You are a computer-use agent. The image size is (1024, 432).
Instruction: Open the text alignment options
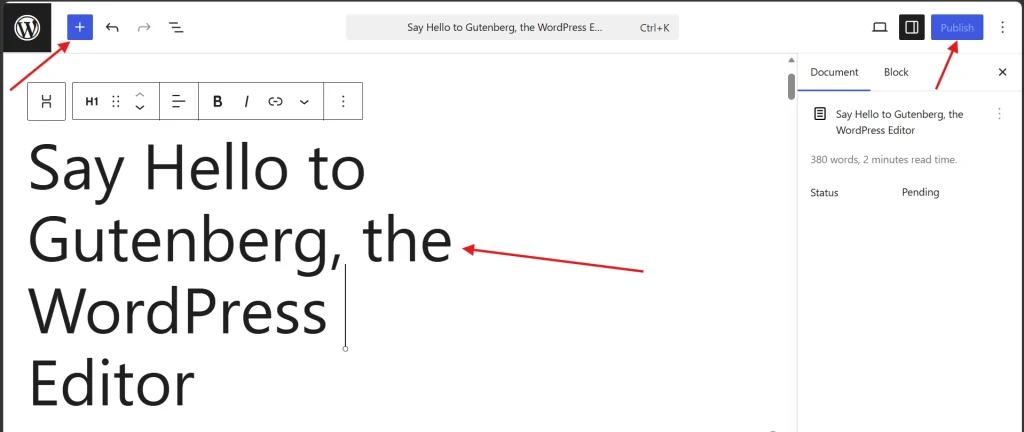tap(178, 101)
